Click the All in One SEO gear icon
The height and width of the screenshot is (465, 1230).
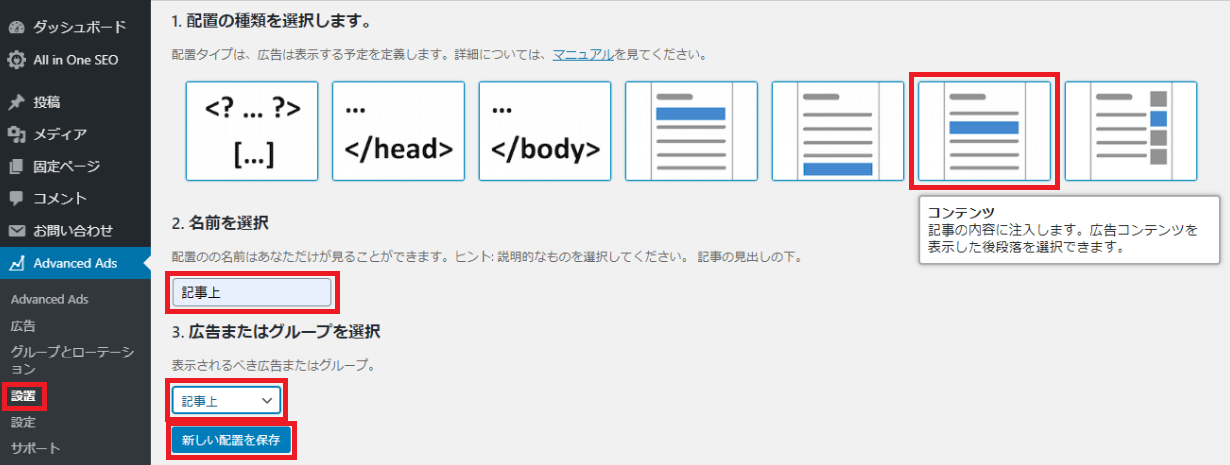coord(16,60)
